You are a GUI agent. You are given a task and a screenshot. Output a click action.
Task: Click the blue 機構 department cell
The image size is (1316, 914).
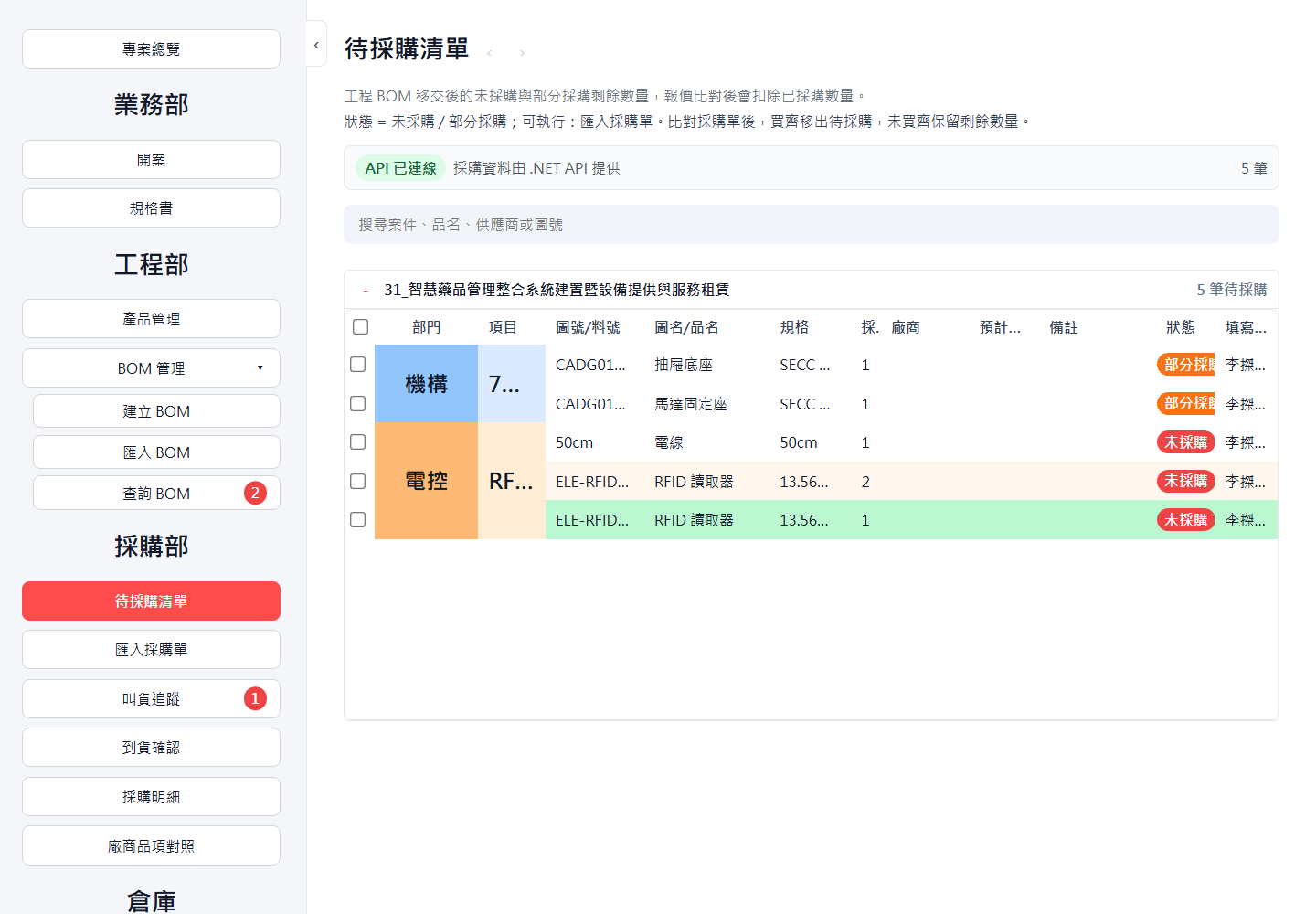(x=426, y=384)
